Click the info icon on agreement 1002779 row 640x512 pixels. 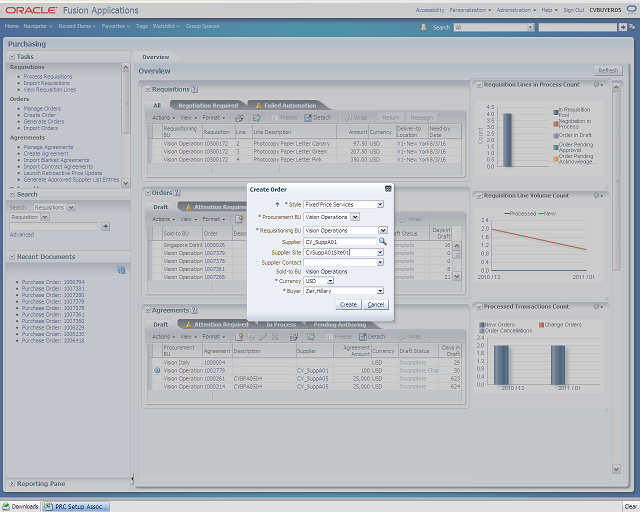tap(157, 370)
